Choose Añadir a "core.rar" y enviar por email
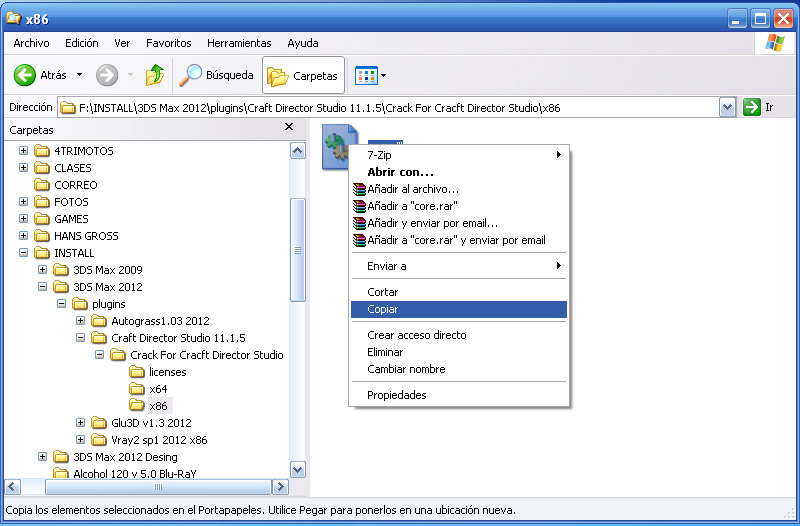The image size is (800, 526). point(459,240)
